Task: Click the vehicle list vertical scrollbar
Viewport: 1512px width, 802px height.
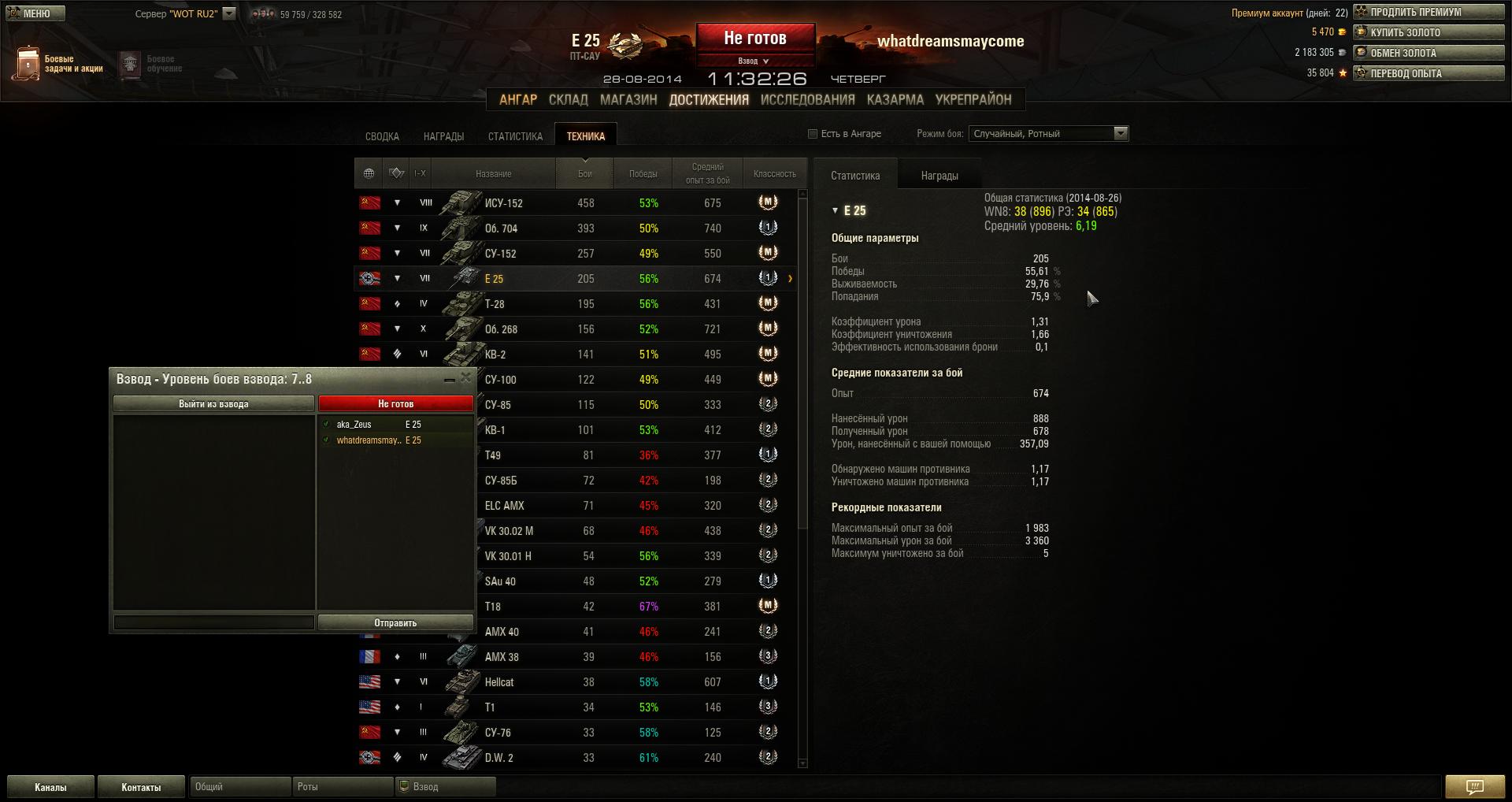Action: [x=802, y=362]
